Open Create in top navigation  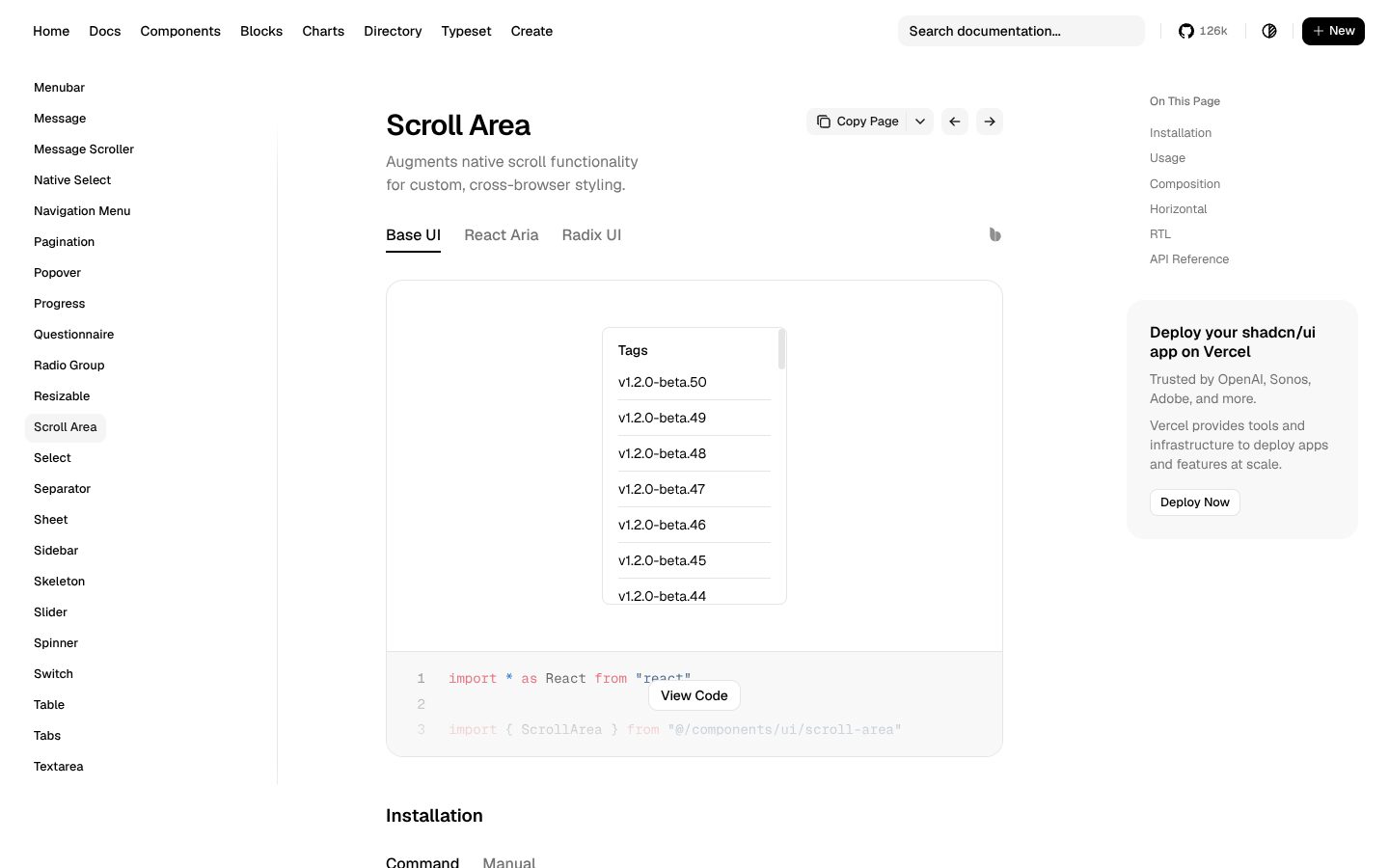coord(531,31)
